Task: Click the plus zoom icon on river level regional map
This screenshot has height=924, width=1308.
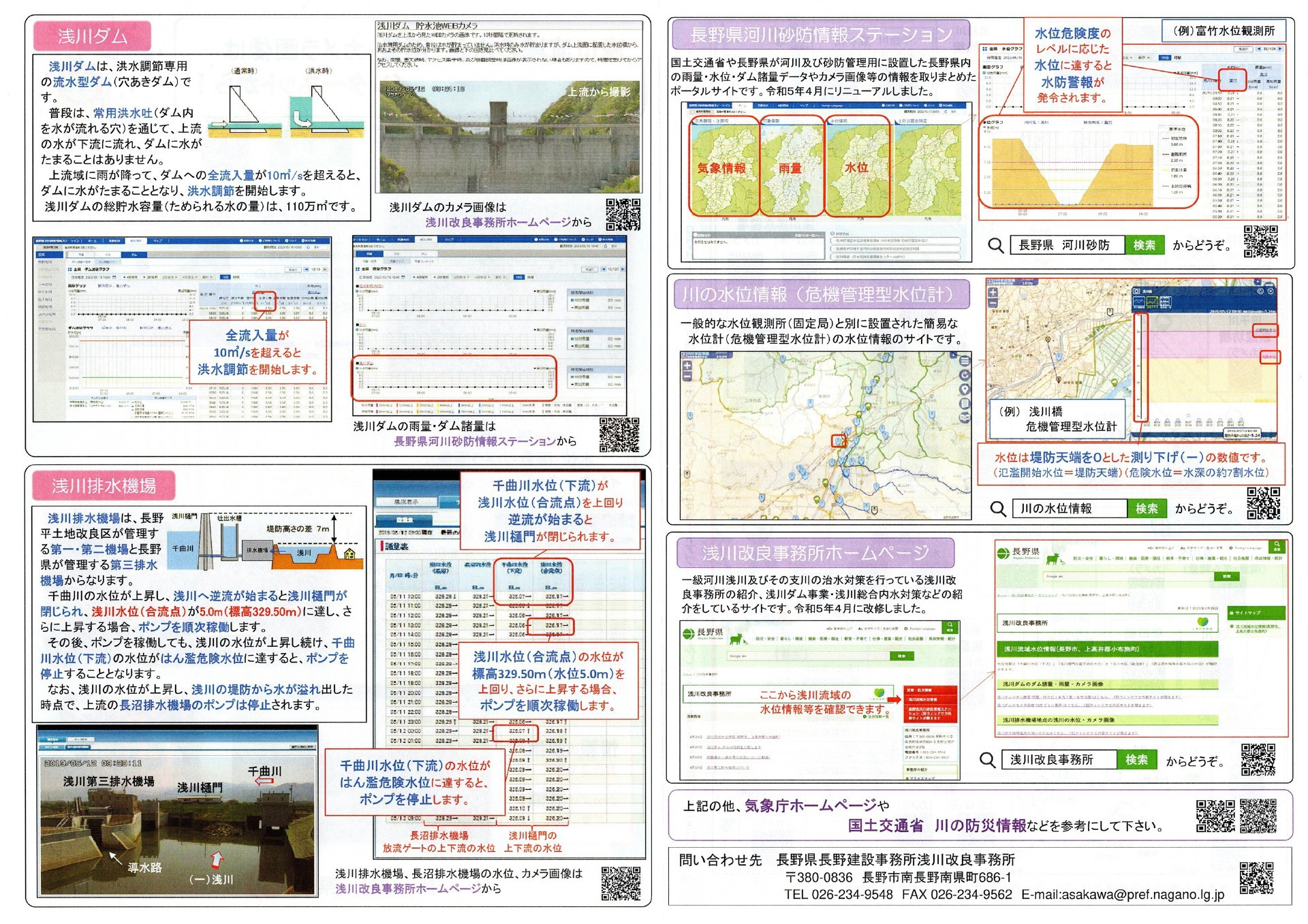Action: pos(687,366)
